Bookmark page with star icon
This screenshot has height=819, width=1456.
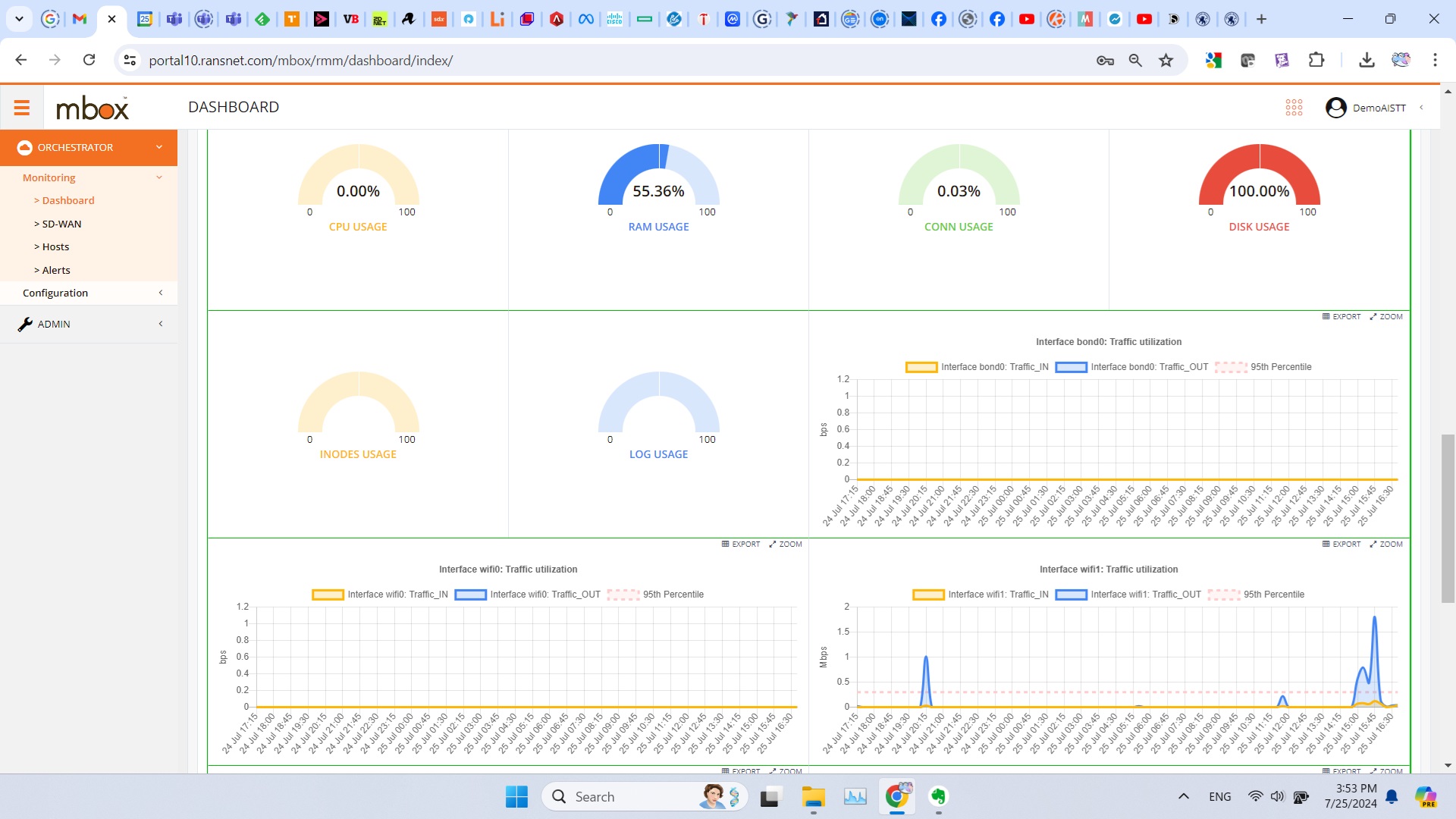[x=1166, y=60]
